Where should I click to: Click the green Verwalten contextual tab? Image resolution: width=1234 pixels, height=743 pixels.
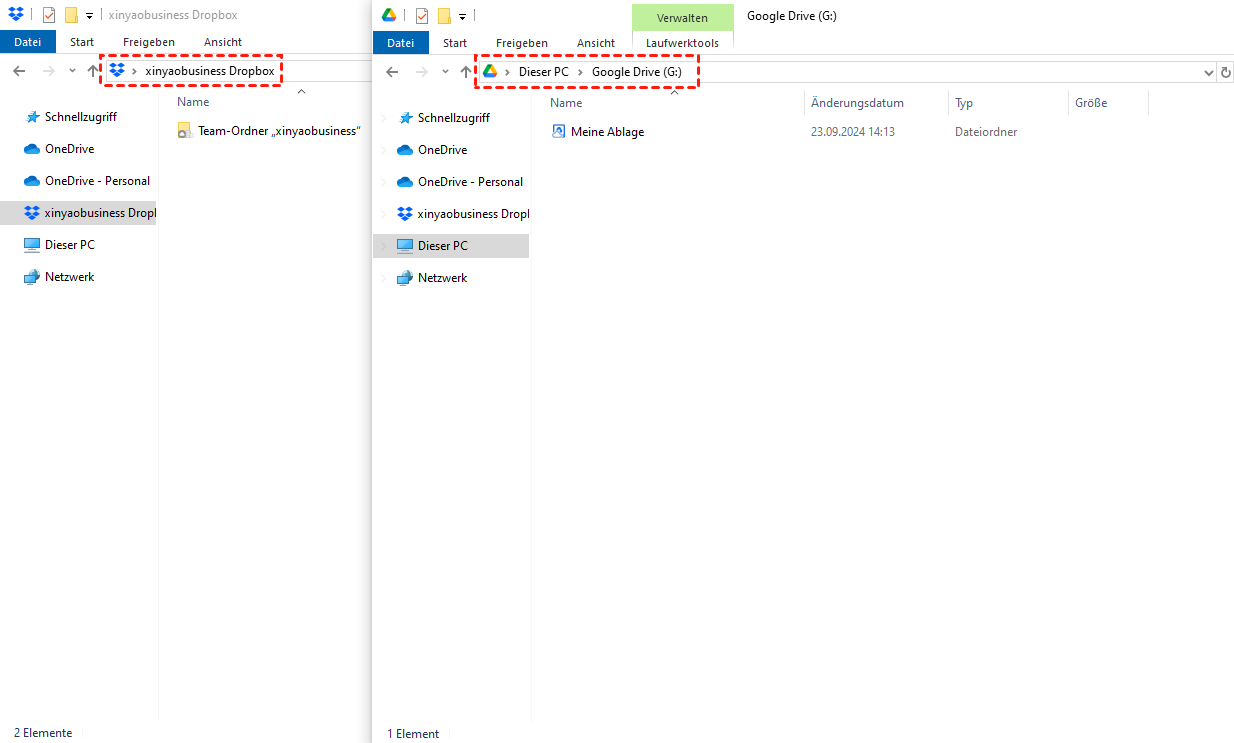[682, 18]
